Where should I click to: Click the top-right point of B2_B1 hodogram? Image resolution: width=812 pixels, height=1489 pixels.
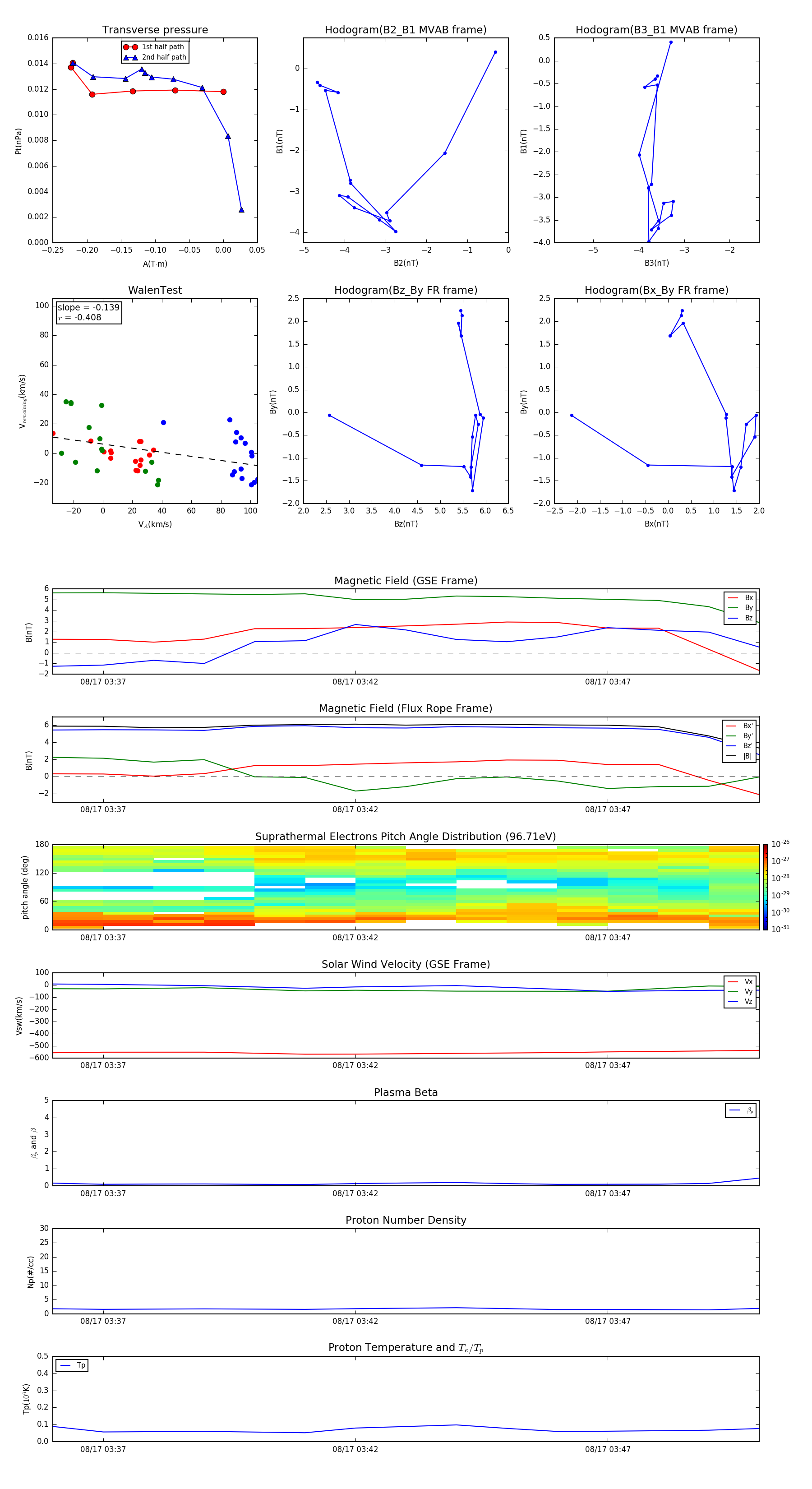495,52
